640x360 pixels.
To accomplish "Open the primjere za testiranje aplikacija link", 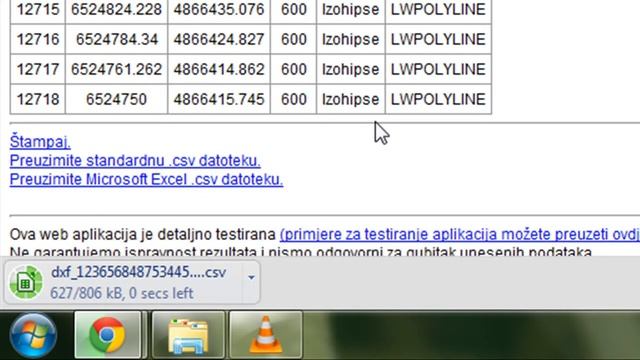I will pyautogui.click(x=460, y=234).
